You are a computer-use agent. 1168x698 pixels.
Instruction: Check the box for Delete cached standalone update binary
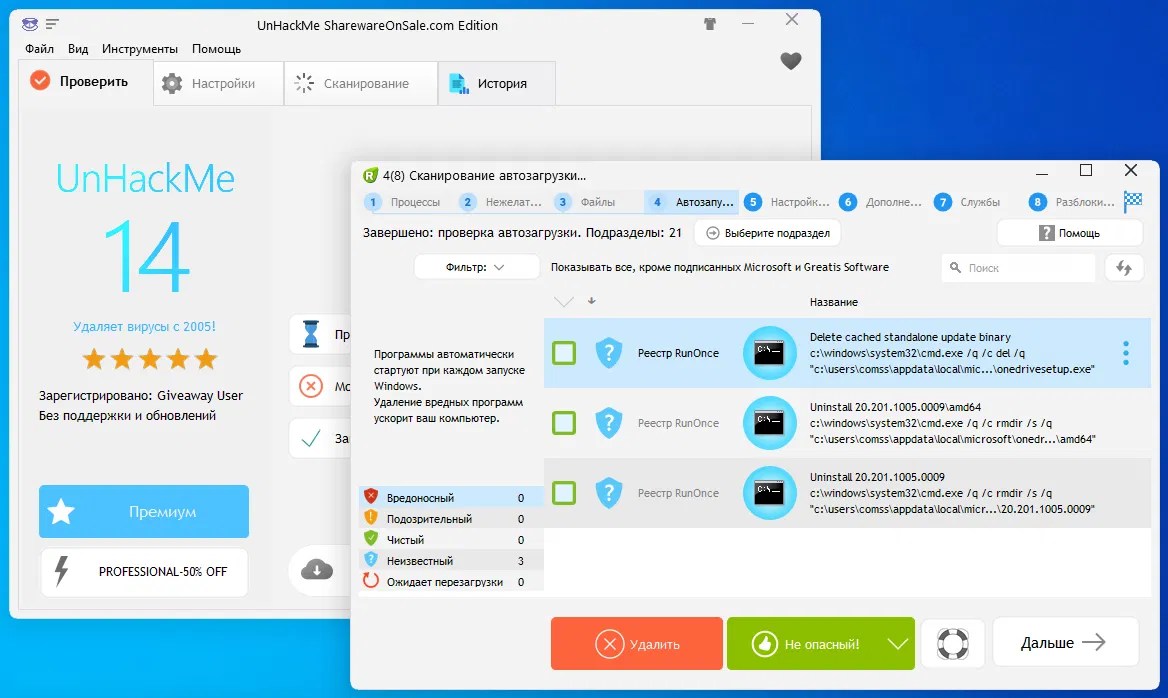coord(563,353)
